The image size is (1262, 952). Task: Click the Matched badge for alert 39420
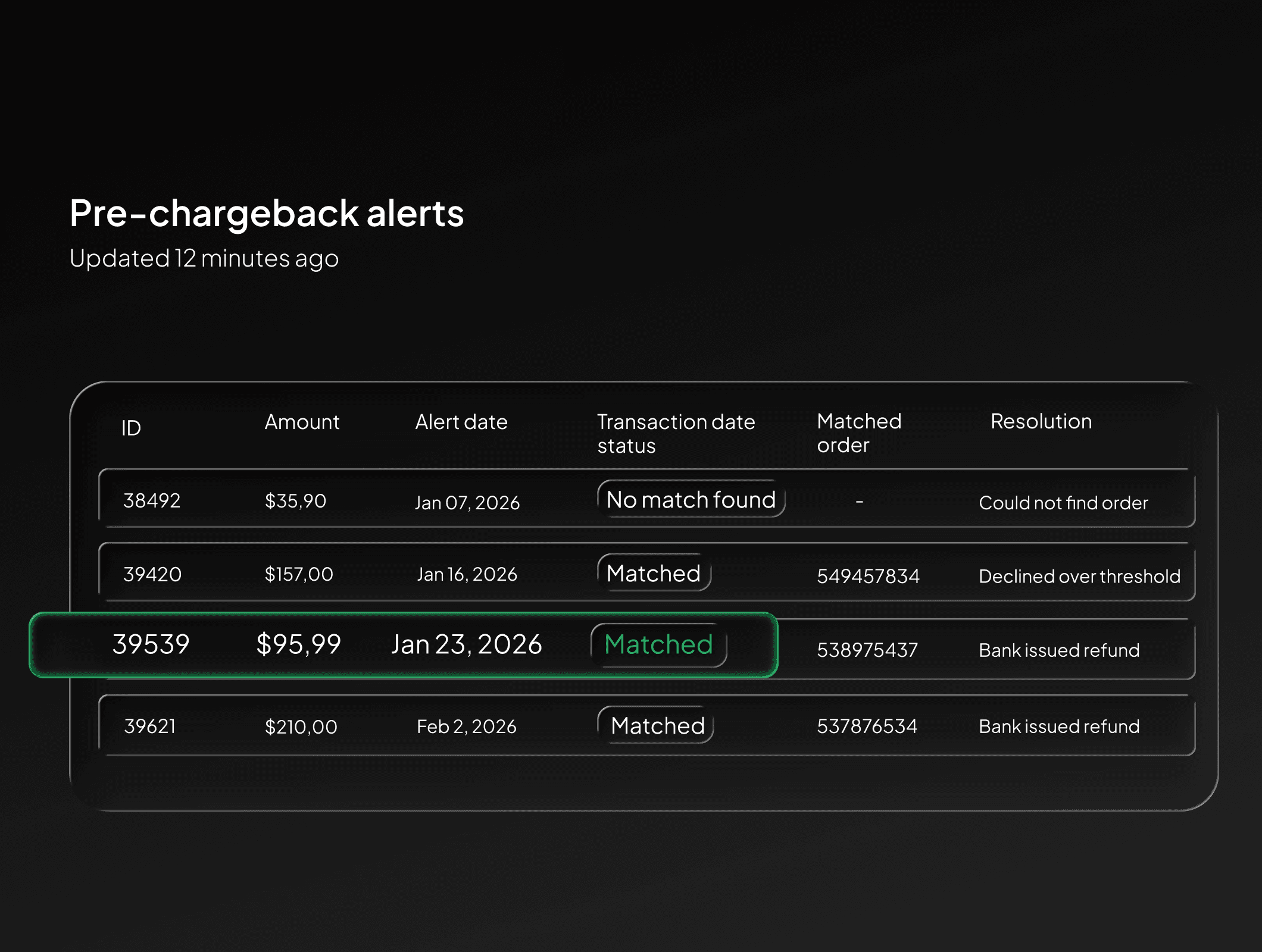pos(654,573)
